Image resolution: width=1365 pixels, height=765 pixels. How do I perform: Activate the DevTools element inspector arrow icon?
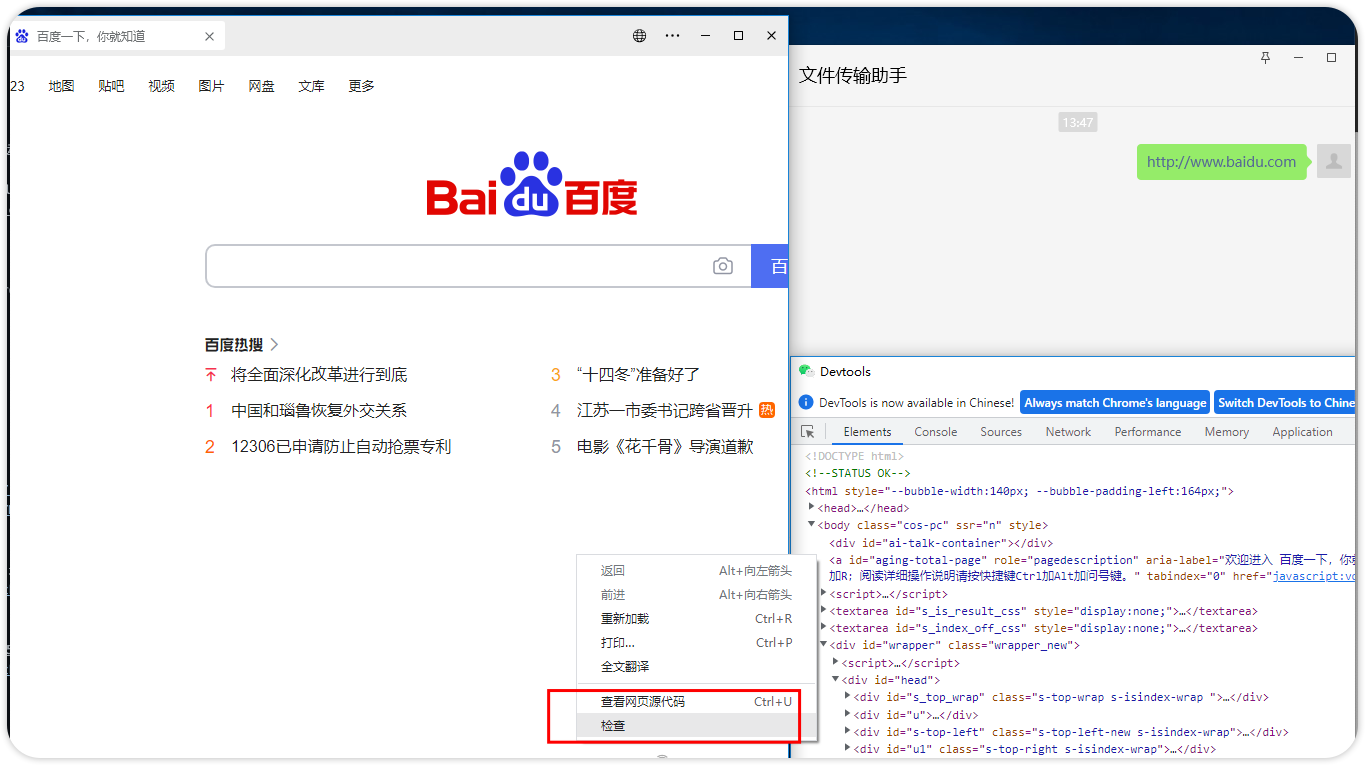[x=808, y=432]
